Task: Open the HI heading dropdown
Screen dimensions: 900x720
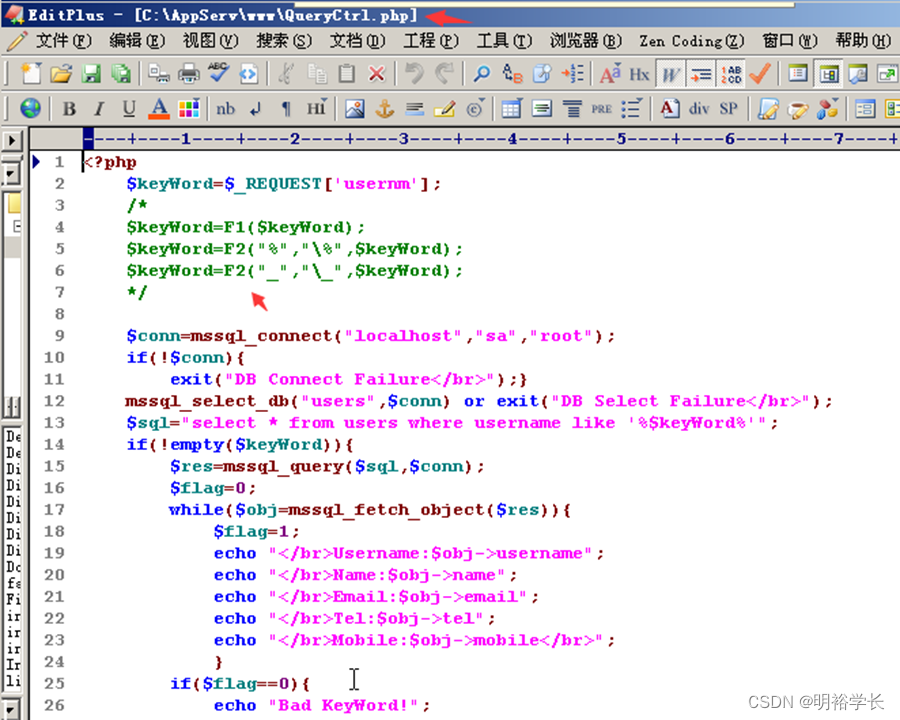Action: click(x=316, y=108)
